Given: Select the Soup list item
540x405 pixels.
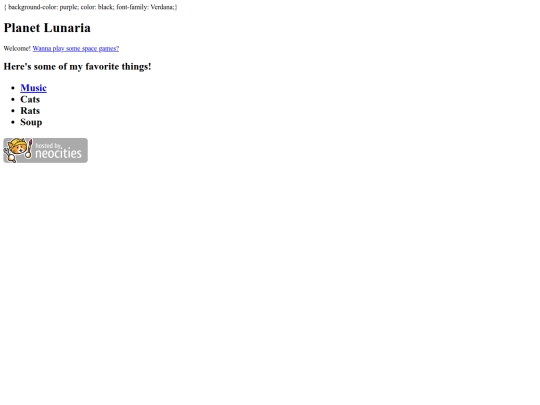Looking at the screenshot, I should (x=31, y=122).
